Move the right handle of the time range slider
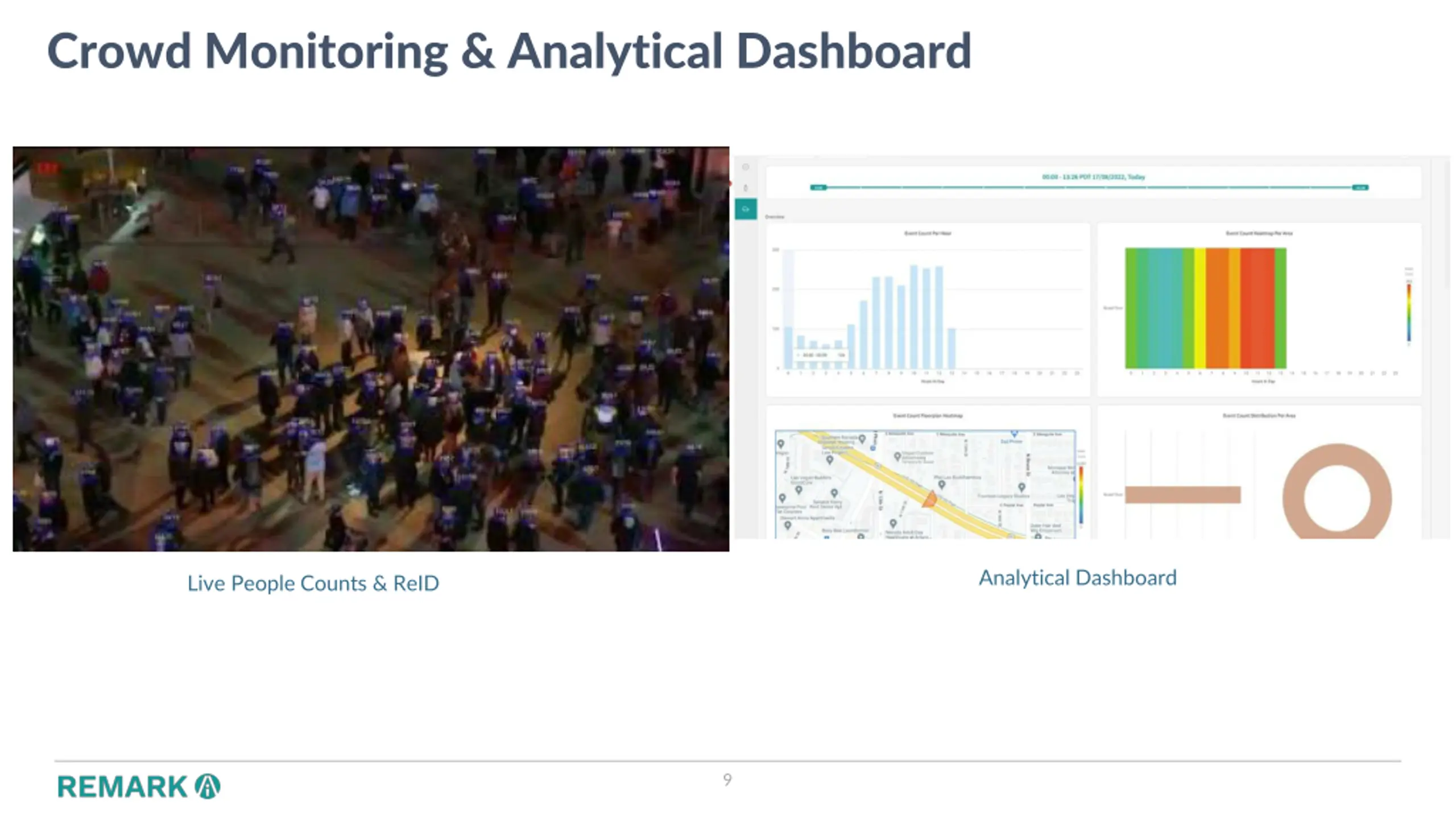 (1360, 188)
